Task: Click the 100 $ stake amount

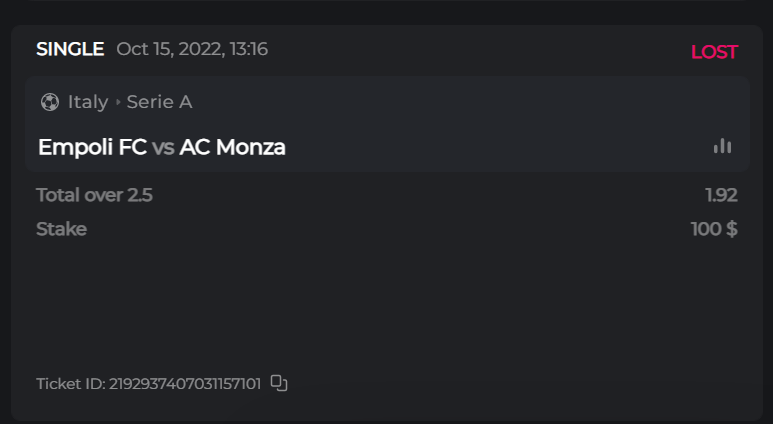Action: coord(713,229)
